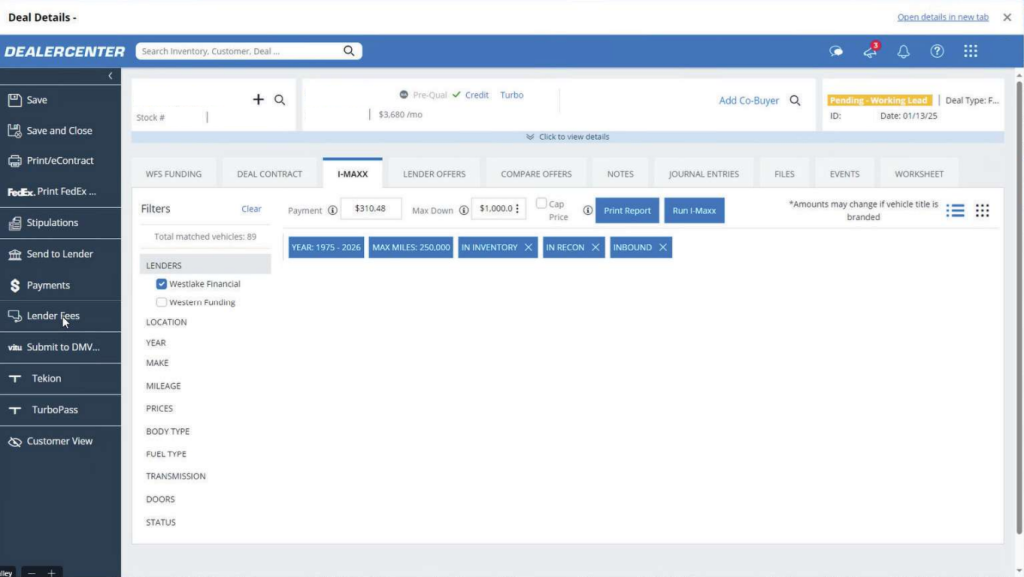
Task: Click the Save sidebar icon
Action: coord(14,100)
